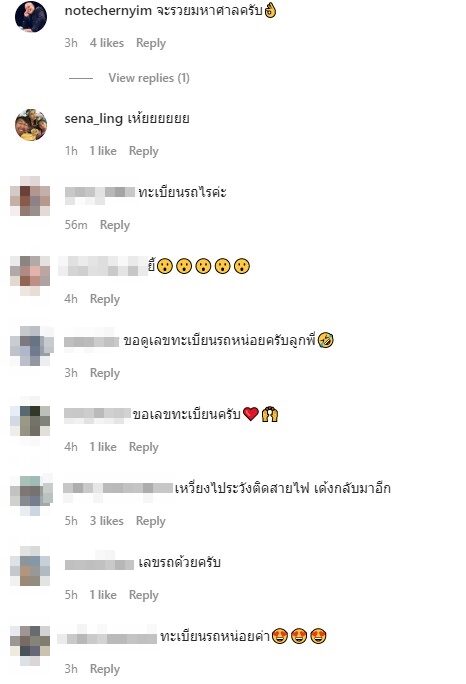Show the 1 like on red heart comment
466x684 pixels.
pyautogui.click(x=103, y=447)
